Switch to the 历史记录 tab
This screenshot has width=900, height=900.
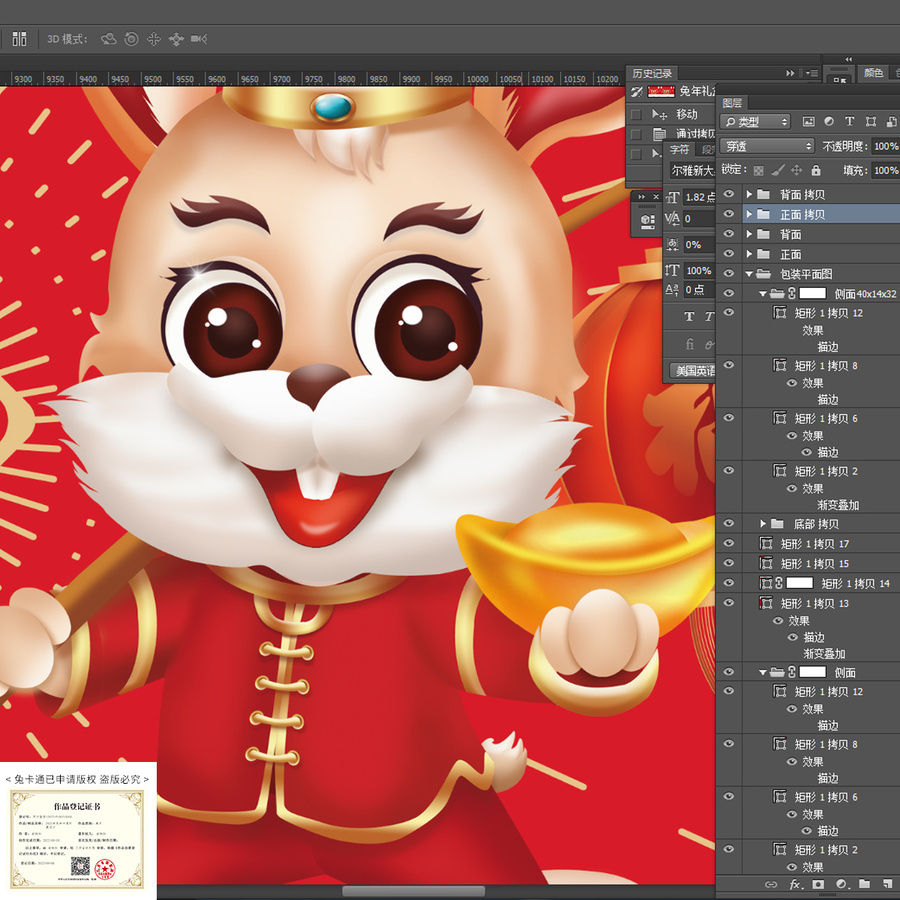[651, 73]
